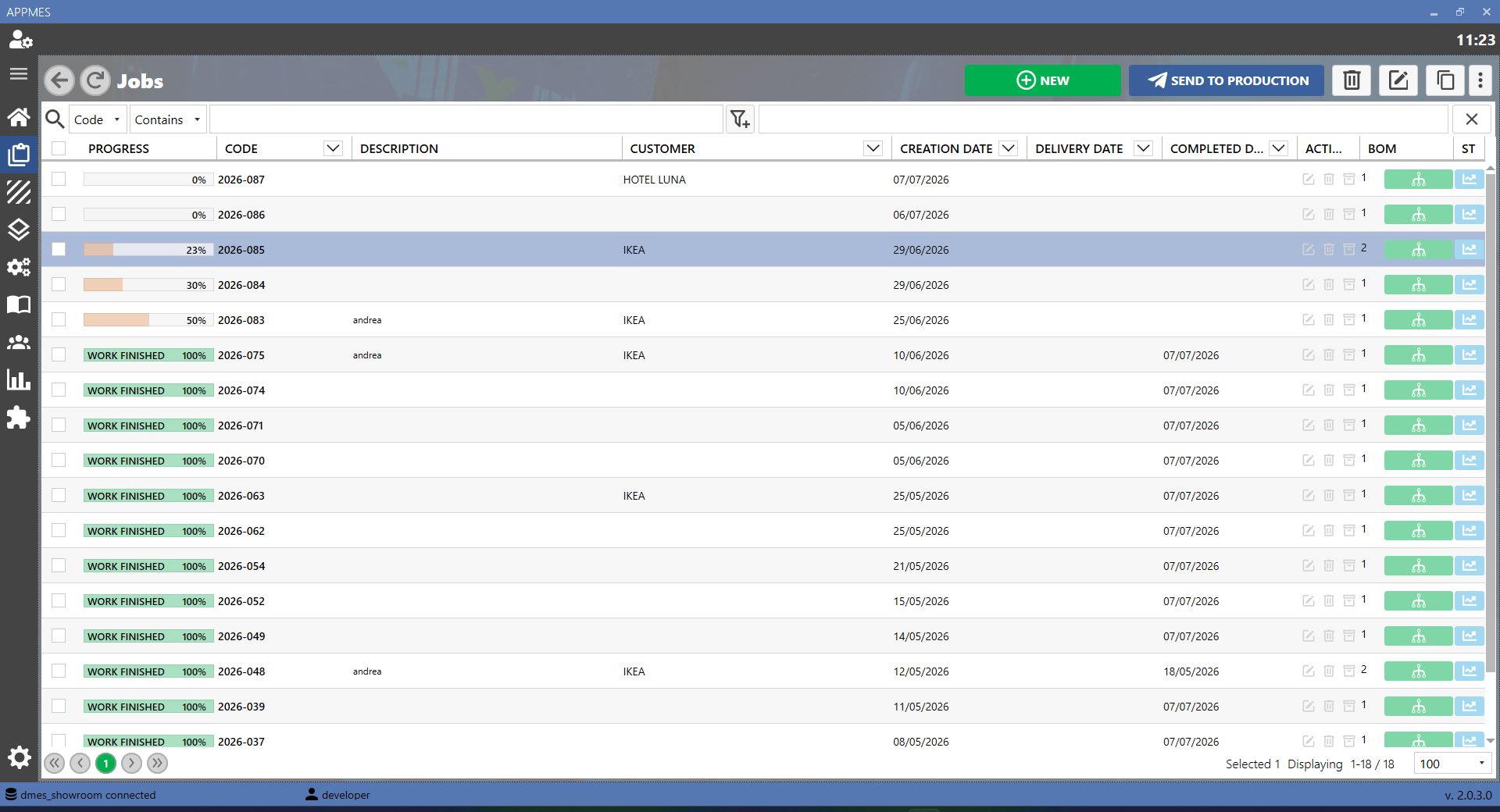1500x812 pixels.
Task: Go to Home in the sidebar
Action: (19, 117)
